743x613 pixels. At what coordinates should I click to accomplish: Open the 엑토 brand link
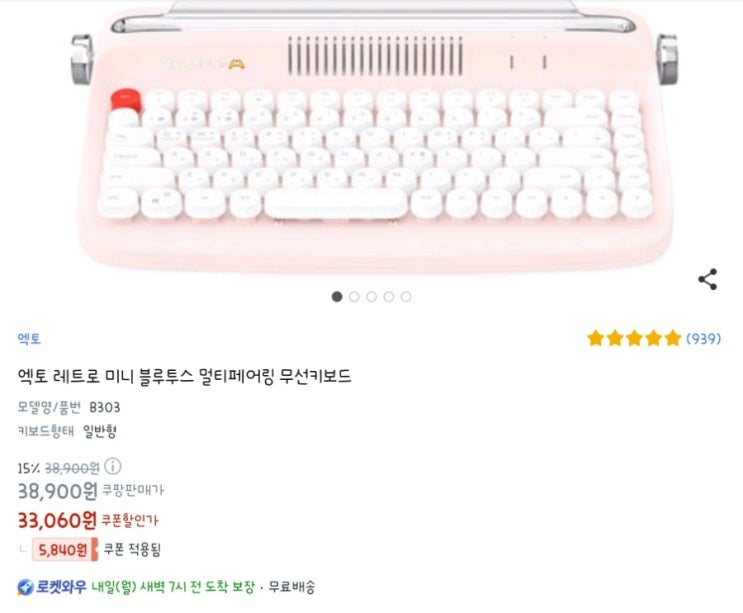coord(29,338)
